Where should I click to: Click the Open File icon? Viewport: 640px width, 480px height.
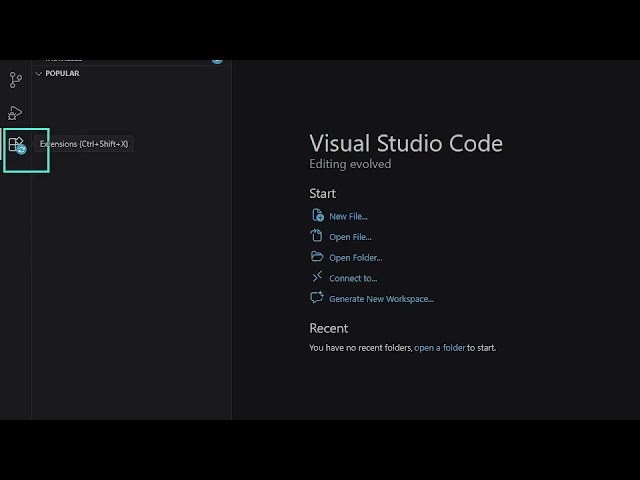(x=316, y=236)
